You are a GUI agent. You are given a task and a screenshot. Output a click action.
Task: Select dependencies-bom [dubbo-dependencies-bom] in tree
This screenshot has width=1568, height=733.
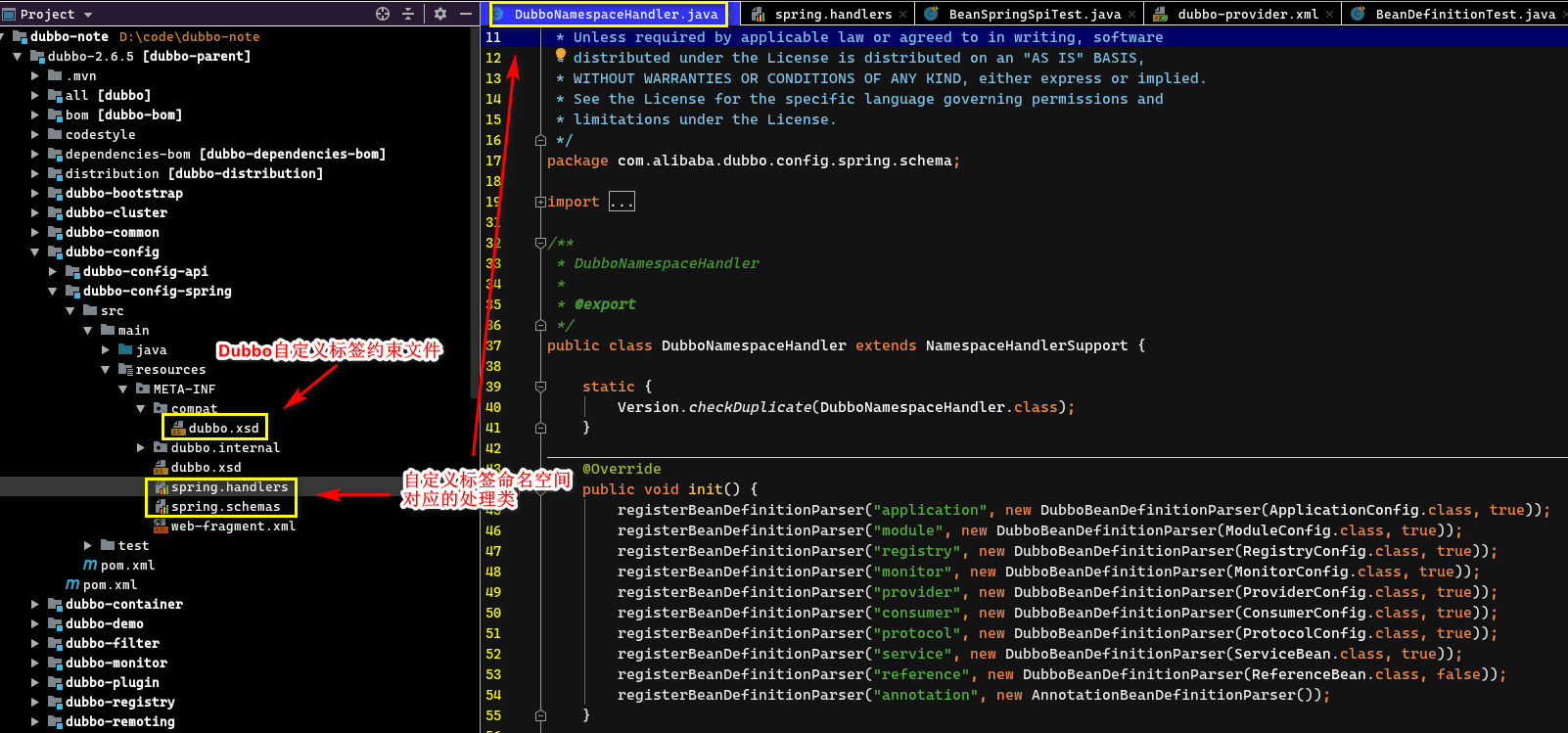pyautogui.click(x=225, y=154)
